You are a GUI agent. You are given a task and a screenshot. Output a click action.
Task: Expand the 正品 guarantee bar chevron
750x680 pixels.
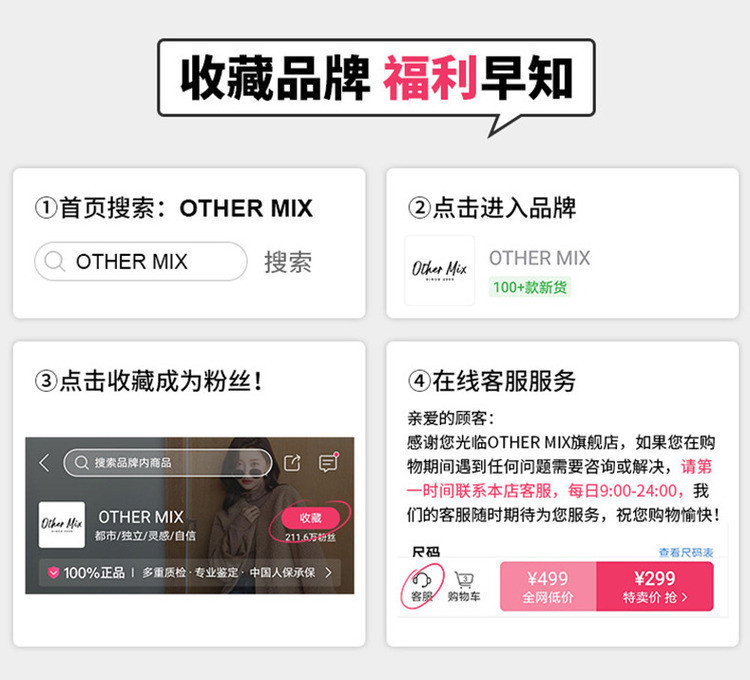click(x=328, y=572)
